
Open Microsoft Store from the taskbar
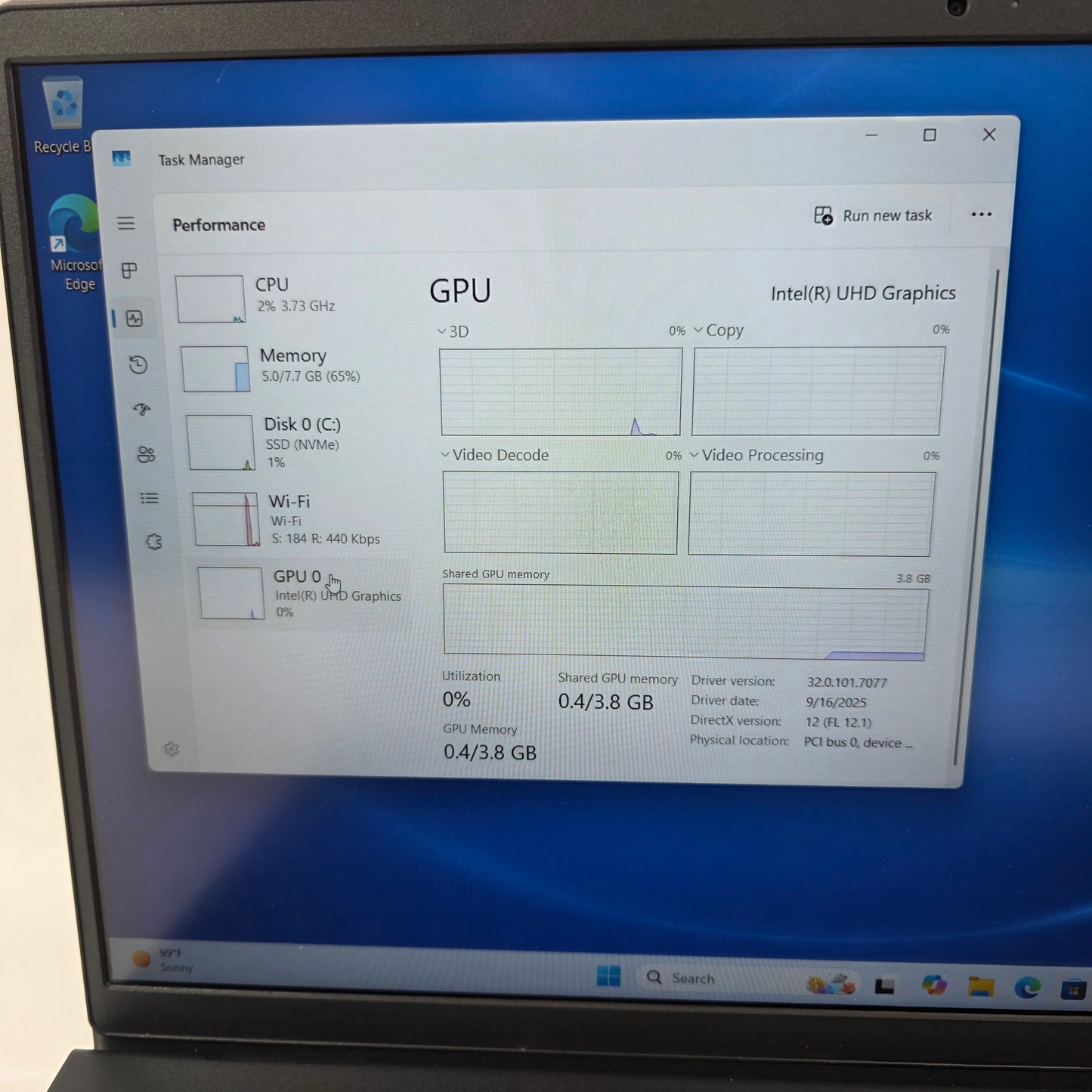(1073, 988)
